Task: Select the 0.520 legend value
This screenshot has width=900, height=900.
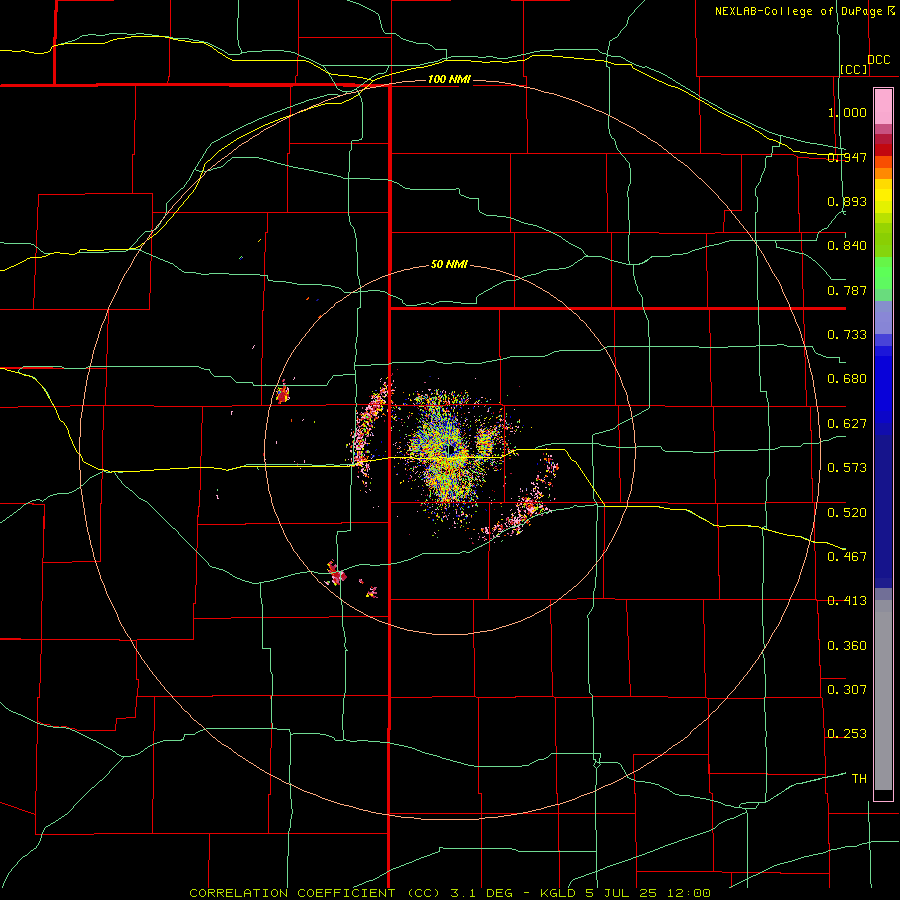Action: 847,513
